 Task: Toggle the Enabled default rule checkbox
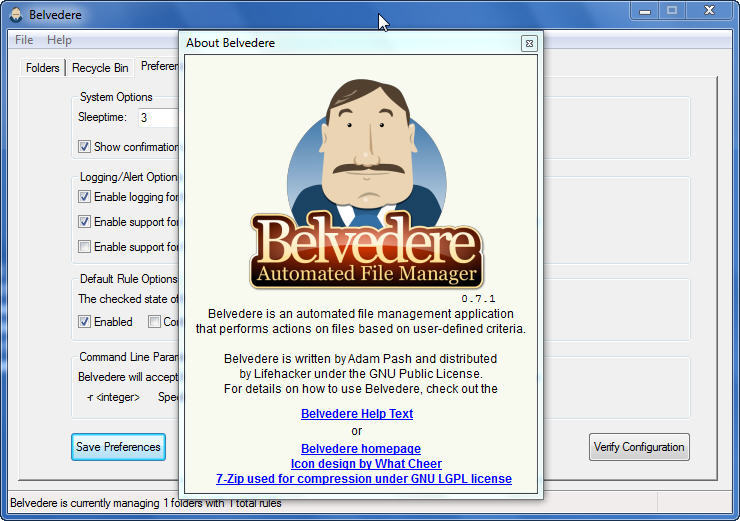tap(84, 322)
